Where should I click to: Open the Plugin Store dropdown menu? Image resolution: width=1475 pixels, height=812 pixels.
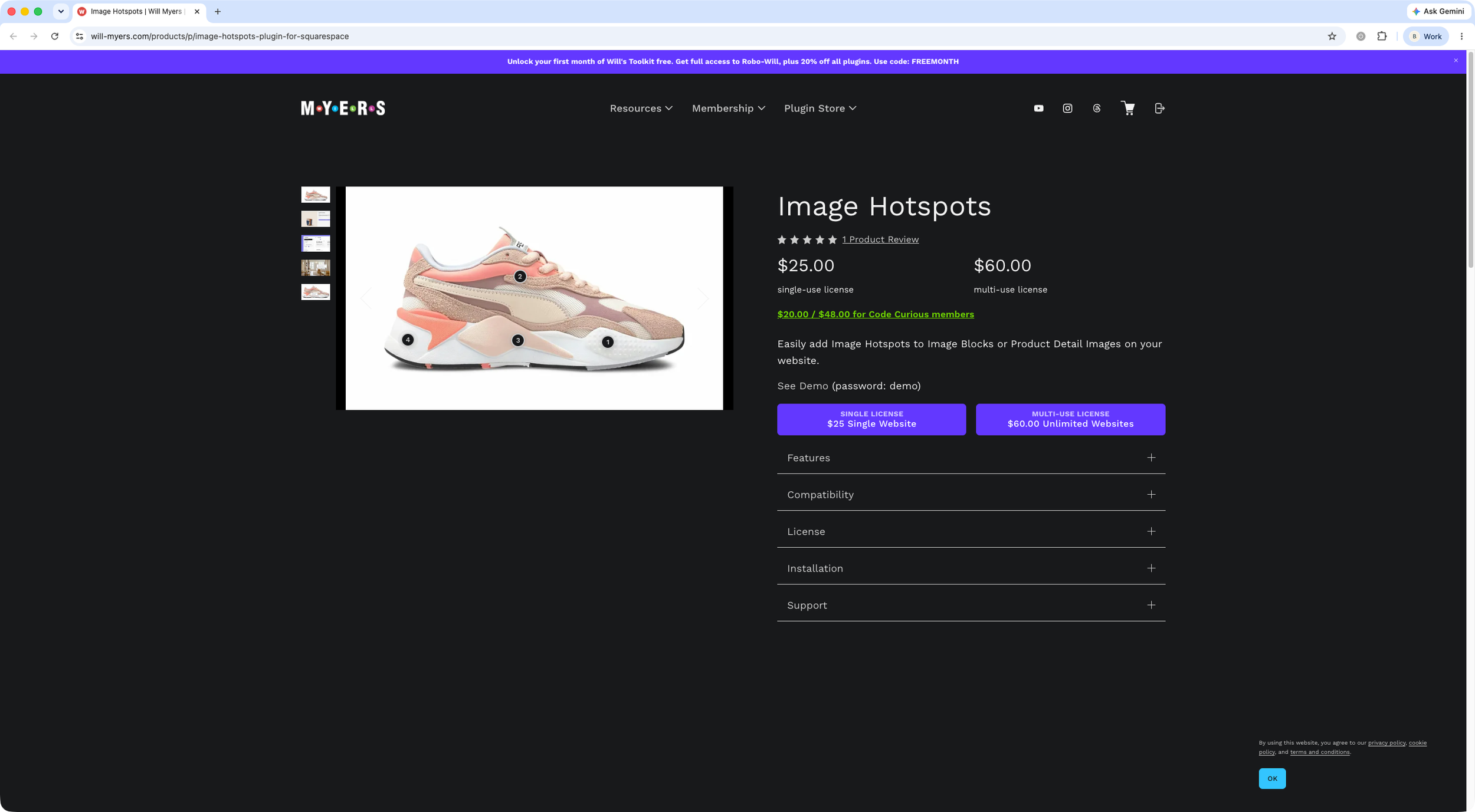[x=820, y=109]
